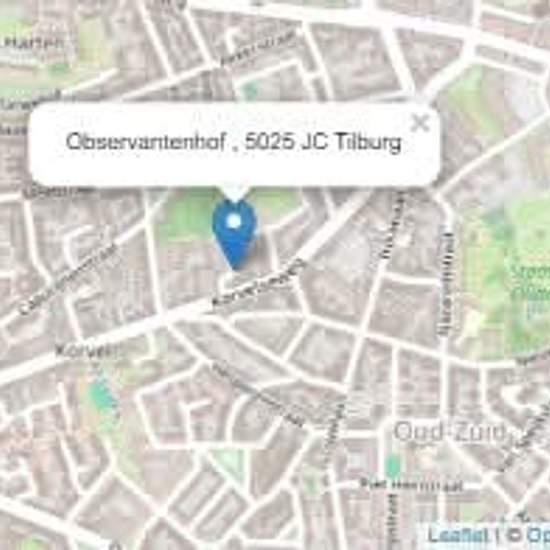Viewport: 550px width, 550px height.
Task: Click the small teal patch above the popup
Action: (250, 90)
